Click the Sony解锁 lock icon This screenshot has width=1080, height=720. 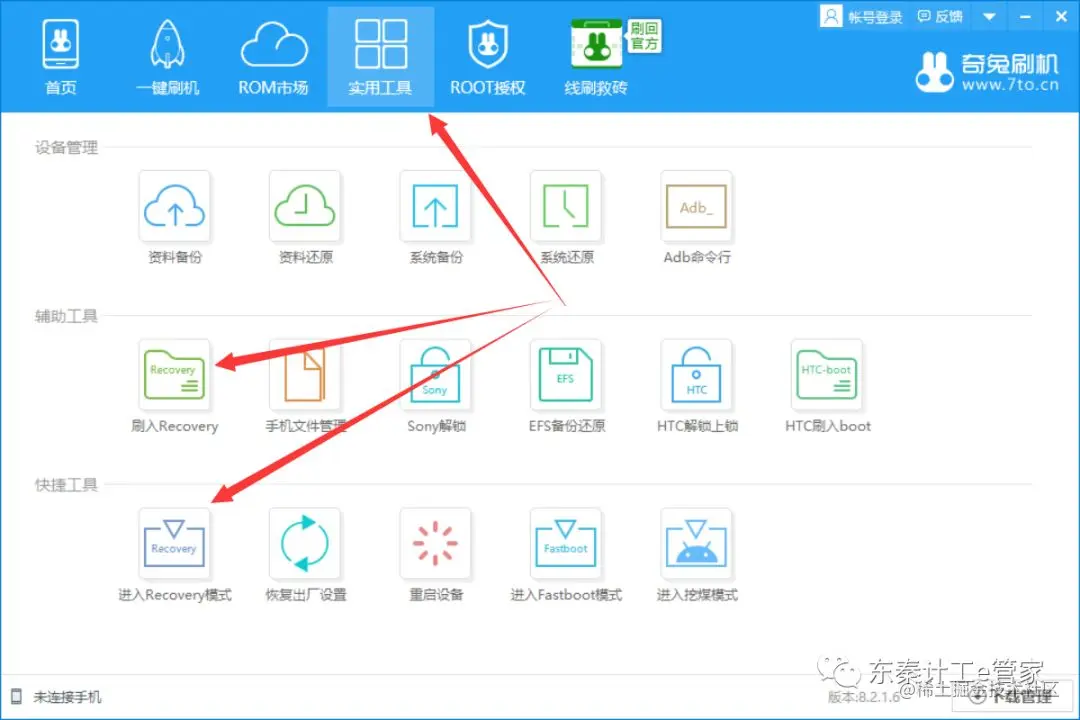point(435,374)
